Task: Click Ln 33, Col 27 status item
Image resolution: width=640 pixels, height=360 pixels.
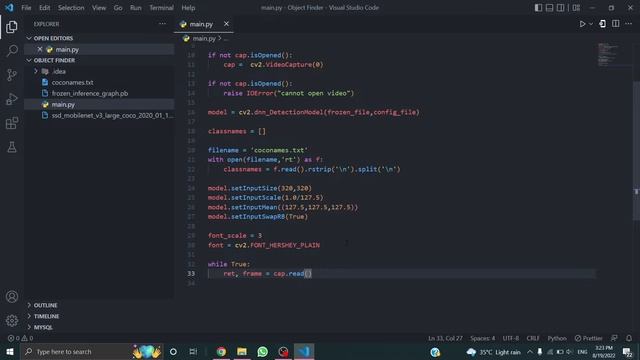Action: pos(445,338)
